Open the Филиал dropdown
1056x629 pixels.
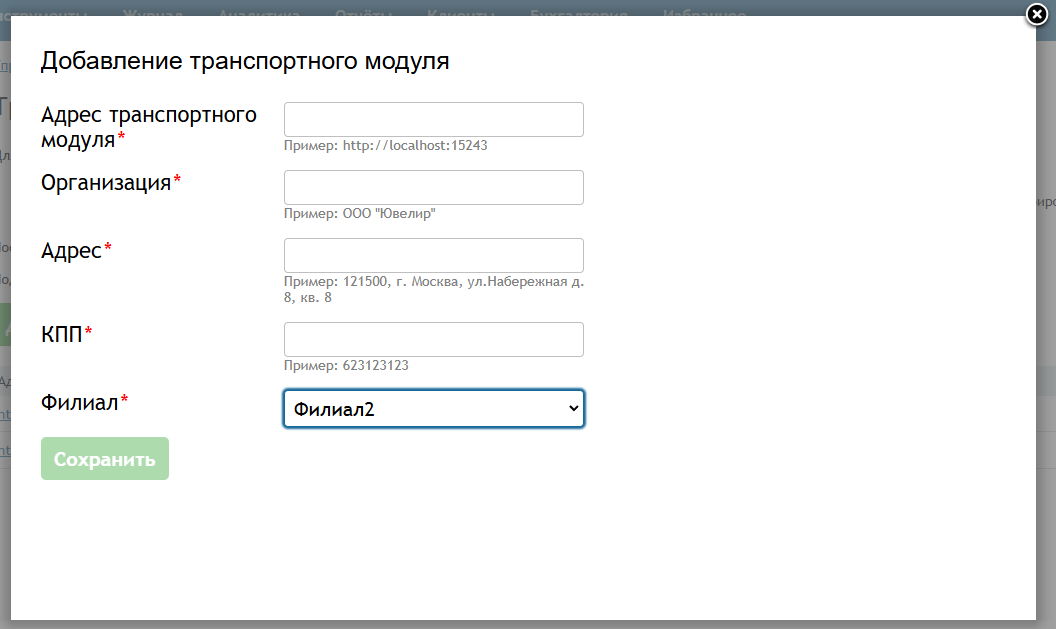(x=433, y=408)
